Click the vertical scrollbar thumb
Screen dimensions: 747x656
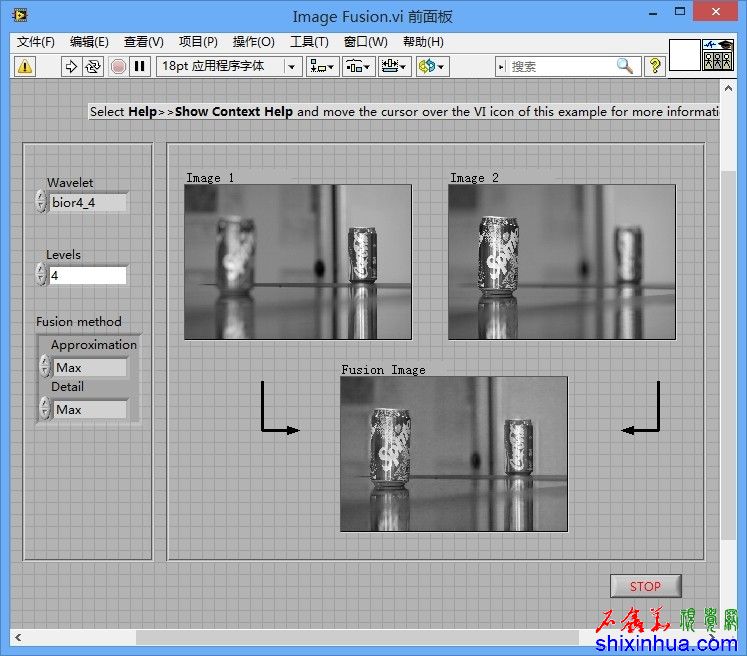(728, 355)
